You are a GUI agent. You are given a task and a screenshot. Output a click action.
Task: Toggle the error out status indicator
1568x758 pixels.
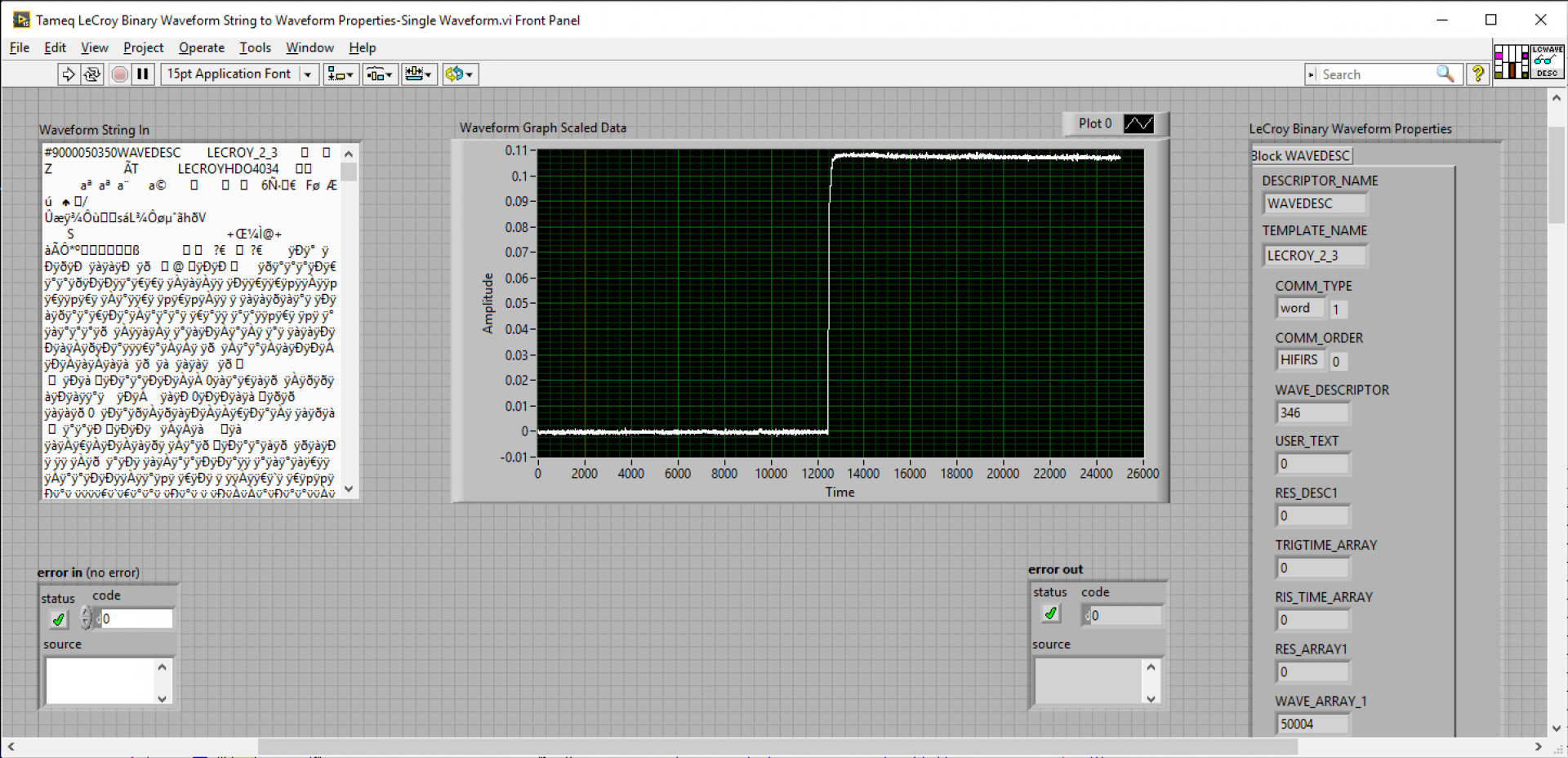1051,613
